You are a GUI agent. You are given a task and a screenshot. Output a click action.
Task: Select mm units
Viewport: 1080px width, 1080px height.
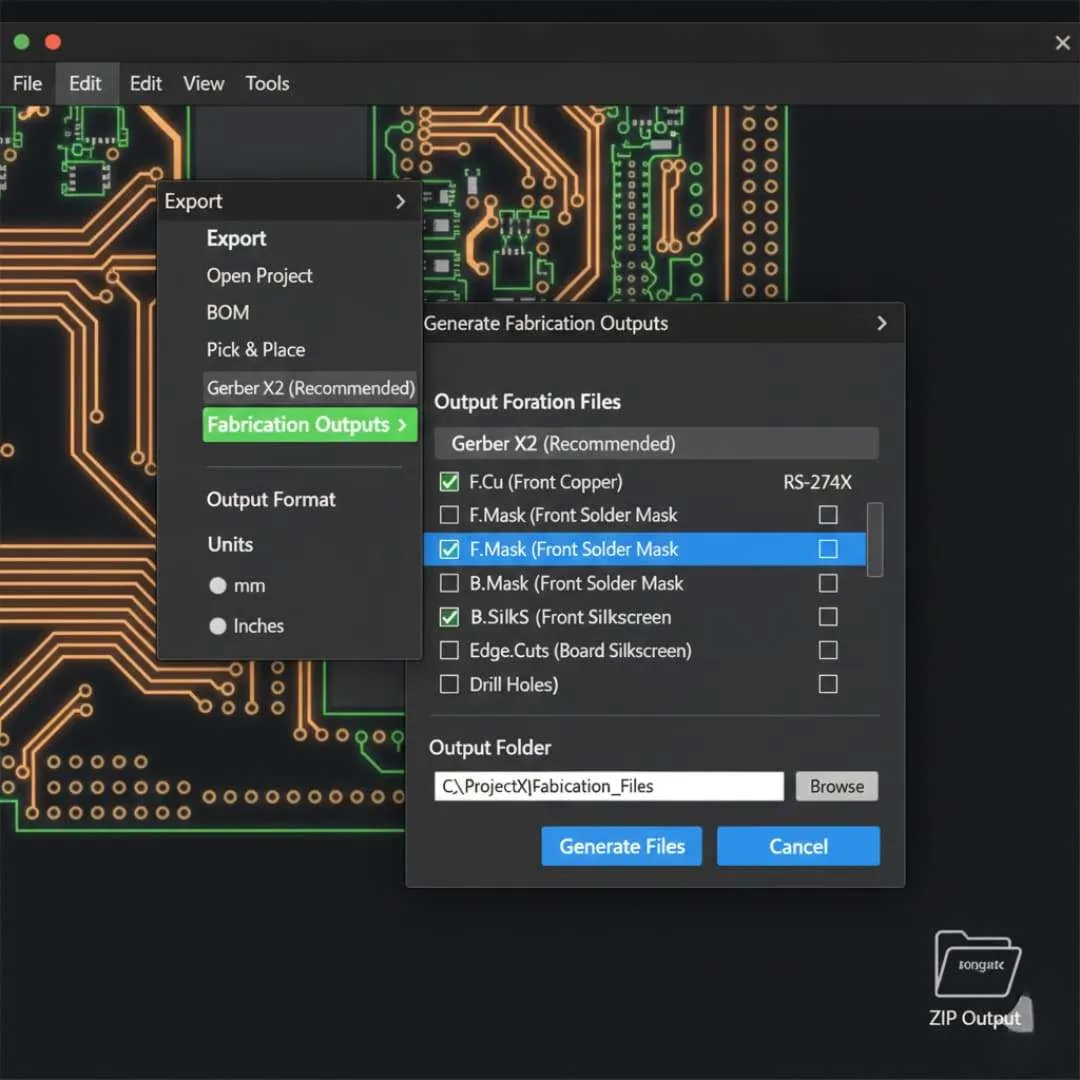(217, 585)
